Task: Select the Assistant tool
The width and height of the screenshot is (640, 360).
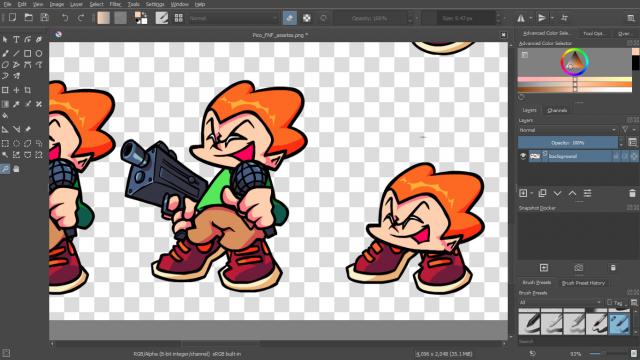Action: [5, 129]
